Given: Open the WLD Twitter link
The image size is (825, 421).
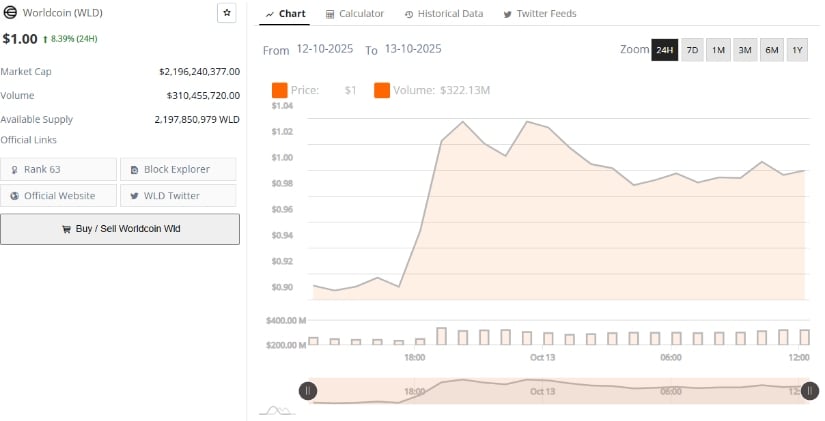Looking at the screenshot, I should (178, 196).
